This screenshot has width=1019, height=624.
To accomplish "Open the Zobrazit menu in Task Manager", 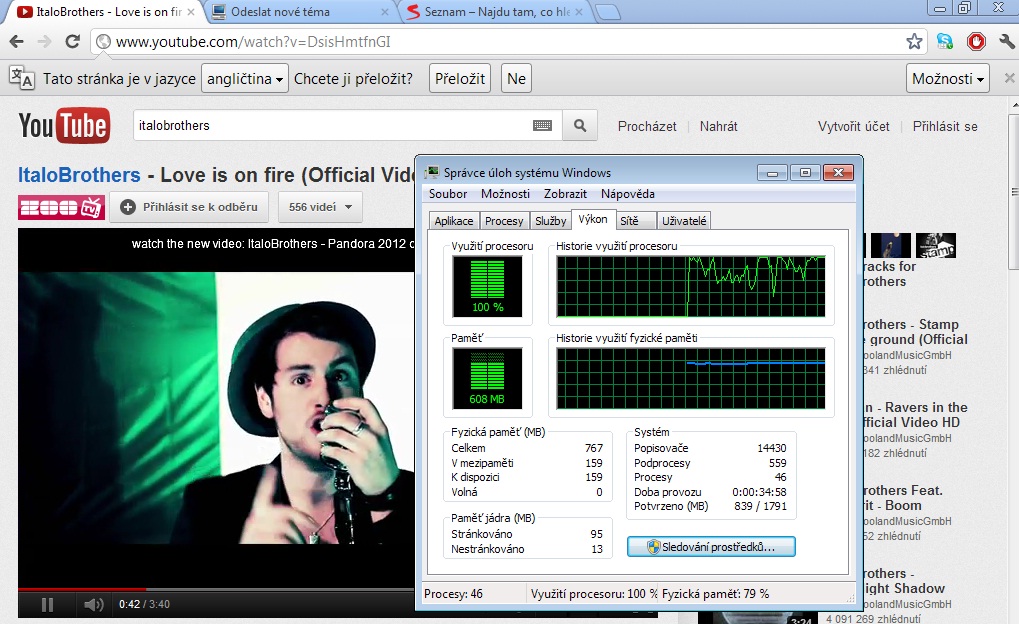I will click(x=565, y=194).
